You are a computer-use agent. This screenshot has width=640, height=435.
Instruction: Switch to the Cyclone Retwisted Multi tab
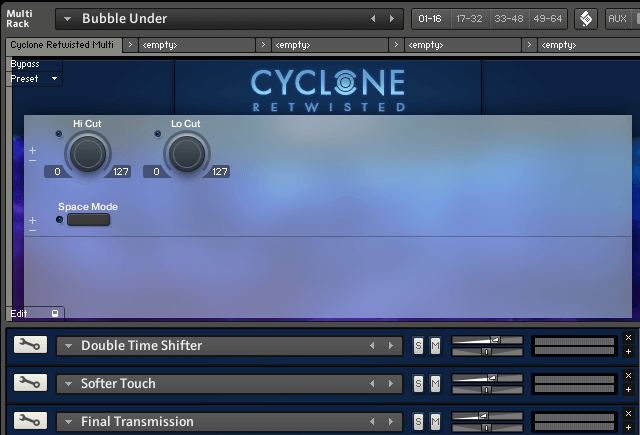[x=64, y=45]
